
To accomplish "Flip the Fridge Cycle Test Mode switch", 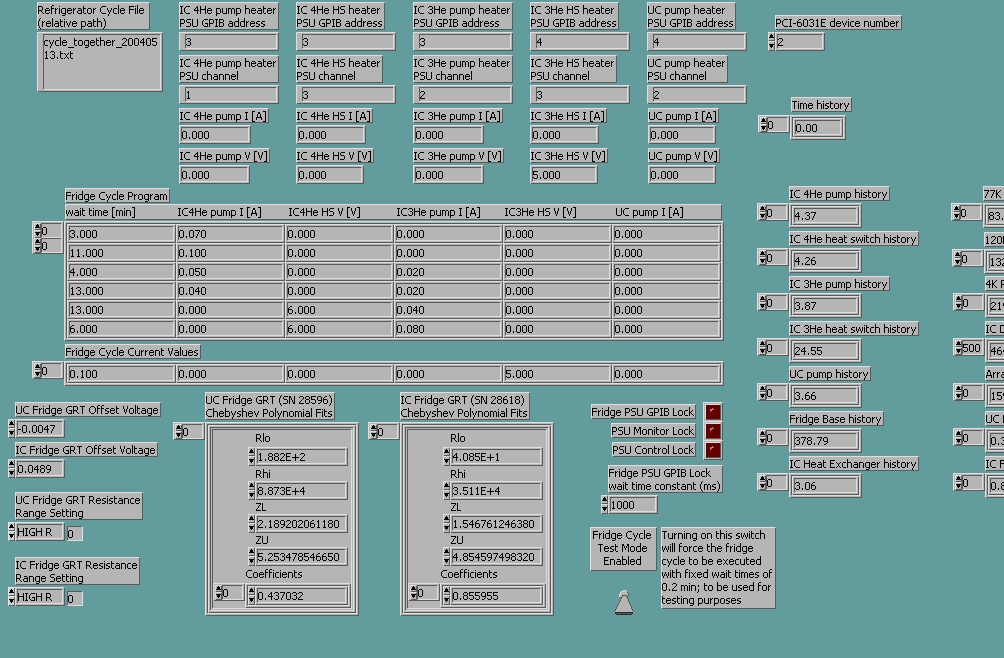I will pyautogui.click(x=624, y=602).
